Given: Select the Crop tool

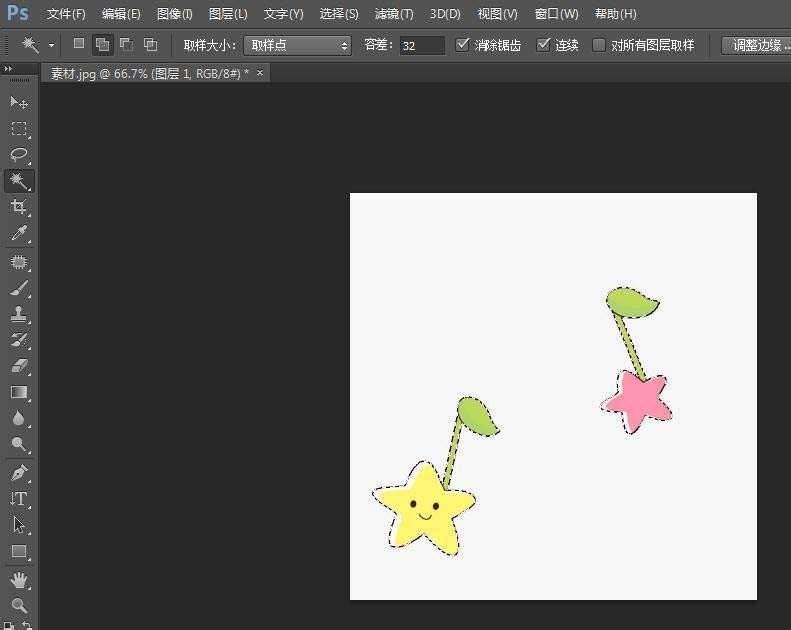Looking at the screenshot, I should pyautogui.click(x=19, y=207).
